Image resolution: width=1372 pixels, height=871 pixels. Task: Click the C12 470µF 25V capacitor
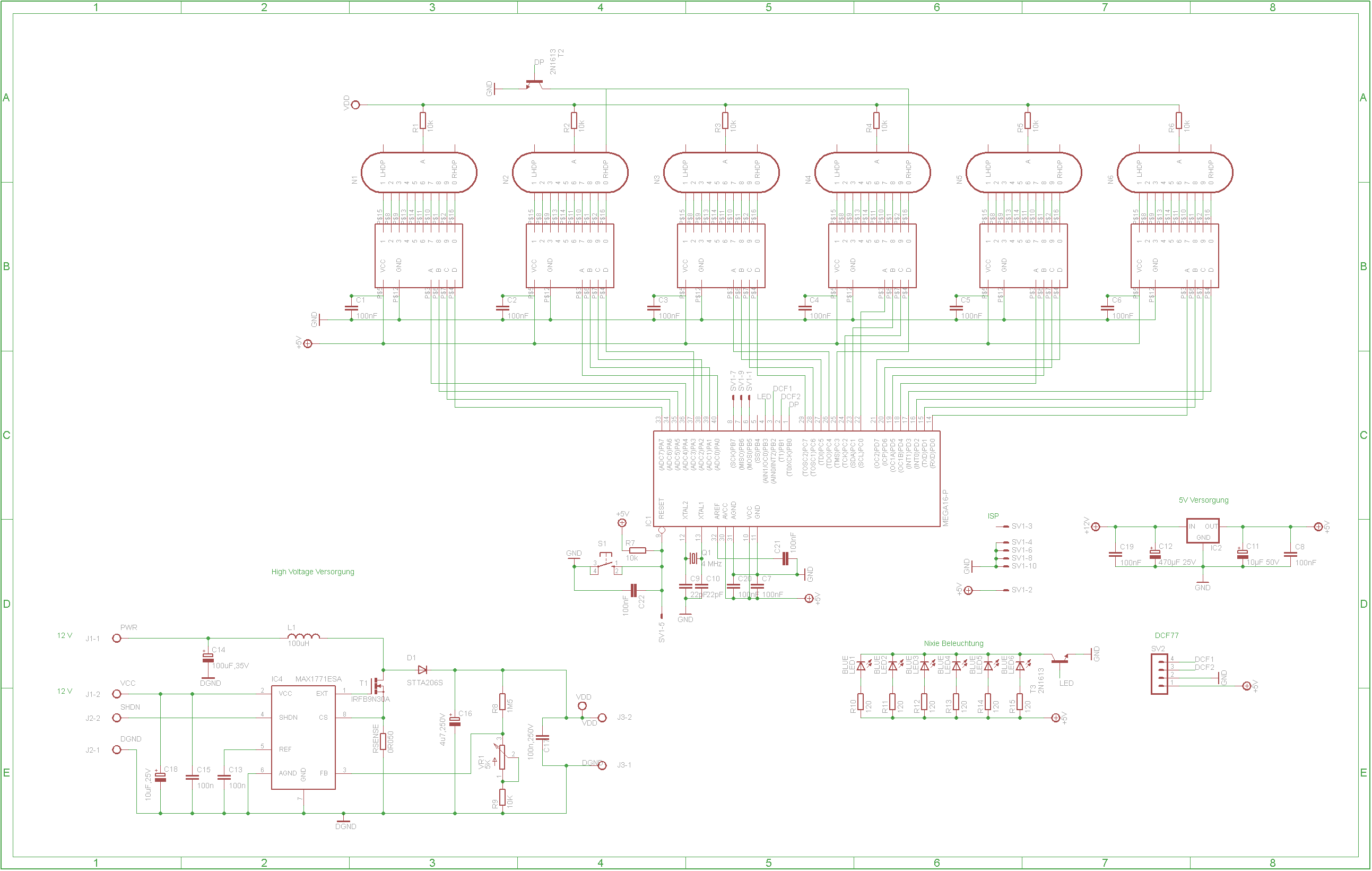pos(1155,554)
